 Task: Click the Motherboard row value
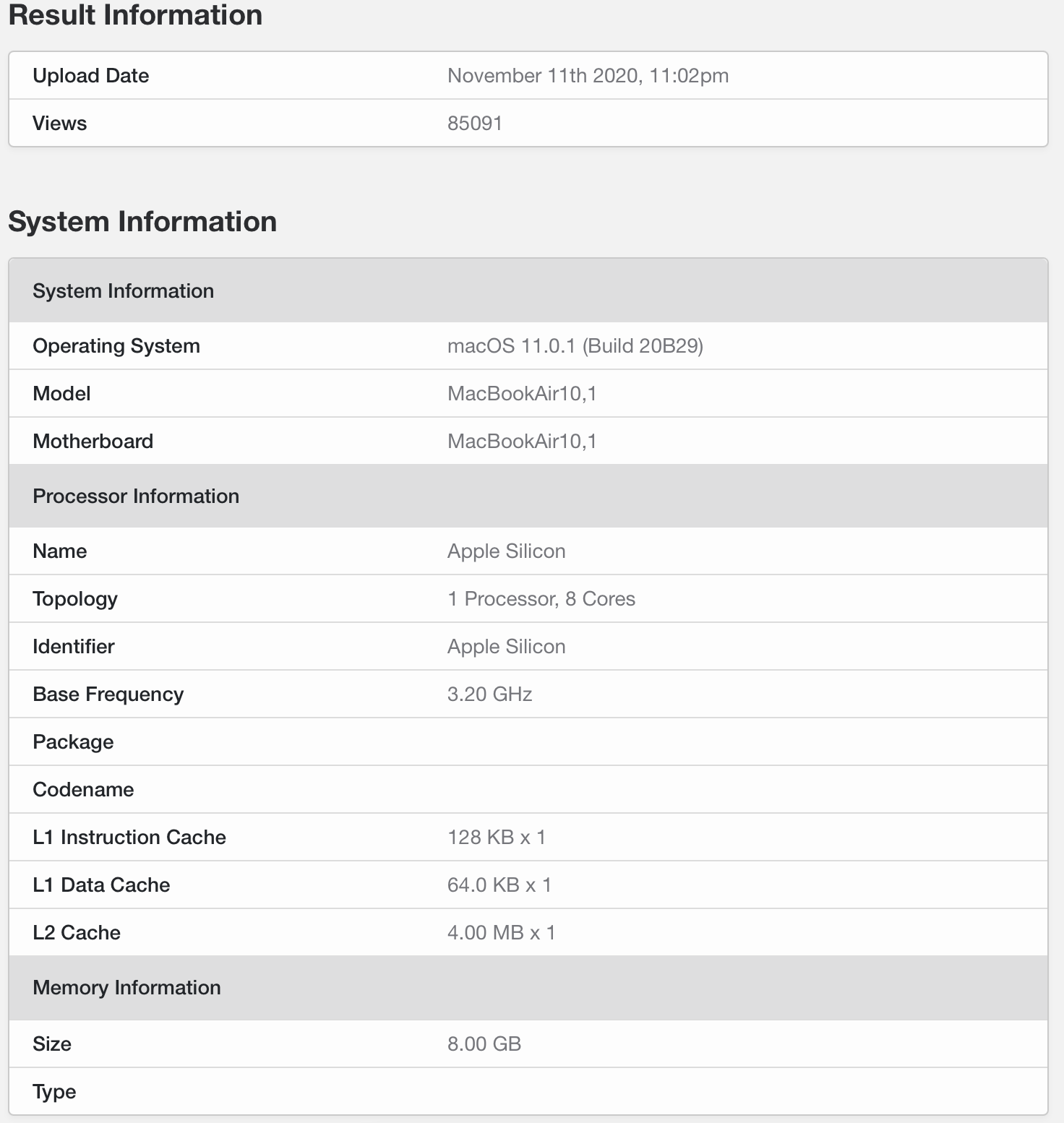[x=522, y=442]
